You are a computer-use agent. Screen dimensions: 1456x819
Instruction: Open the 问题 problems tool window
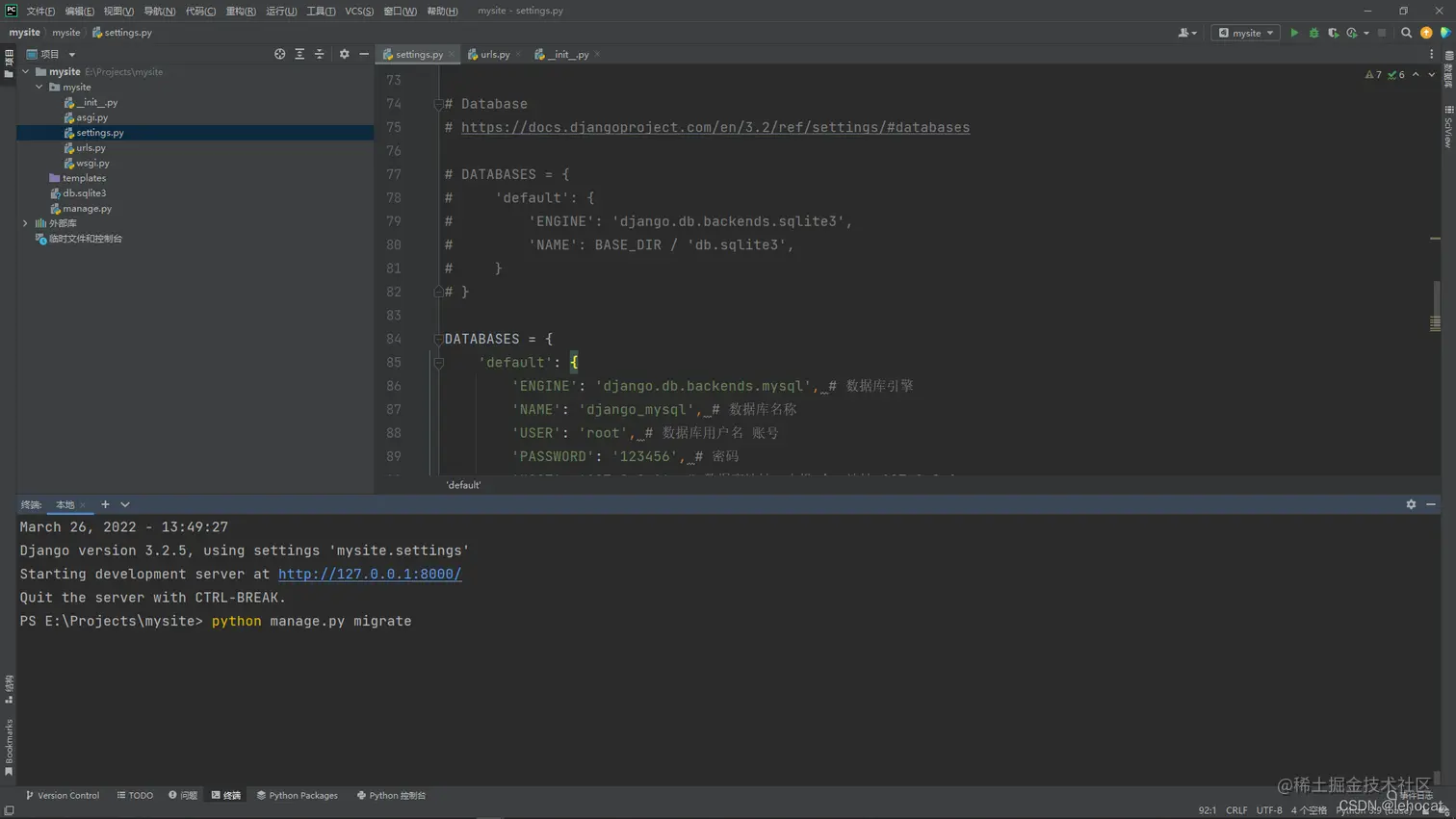pyautogui.click(x=183, y=795)
